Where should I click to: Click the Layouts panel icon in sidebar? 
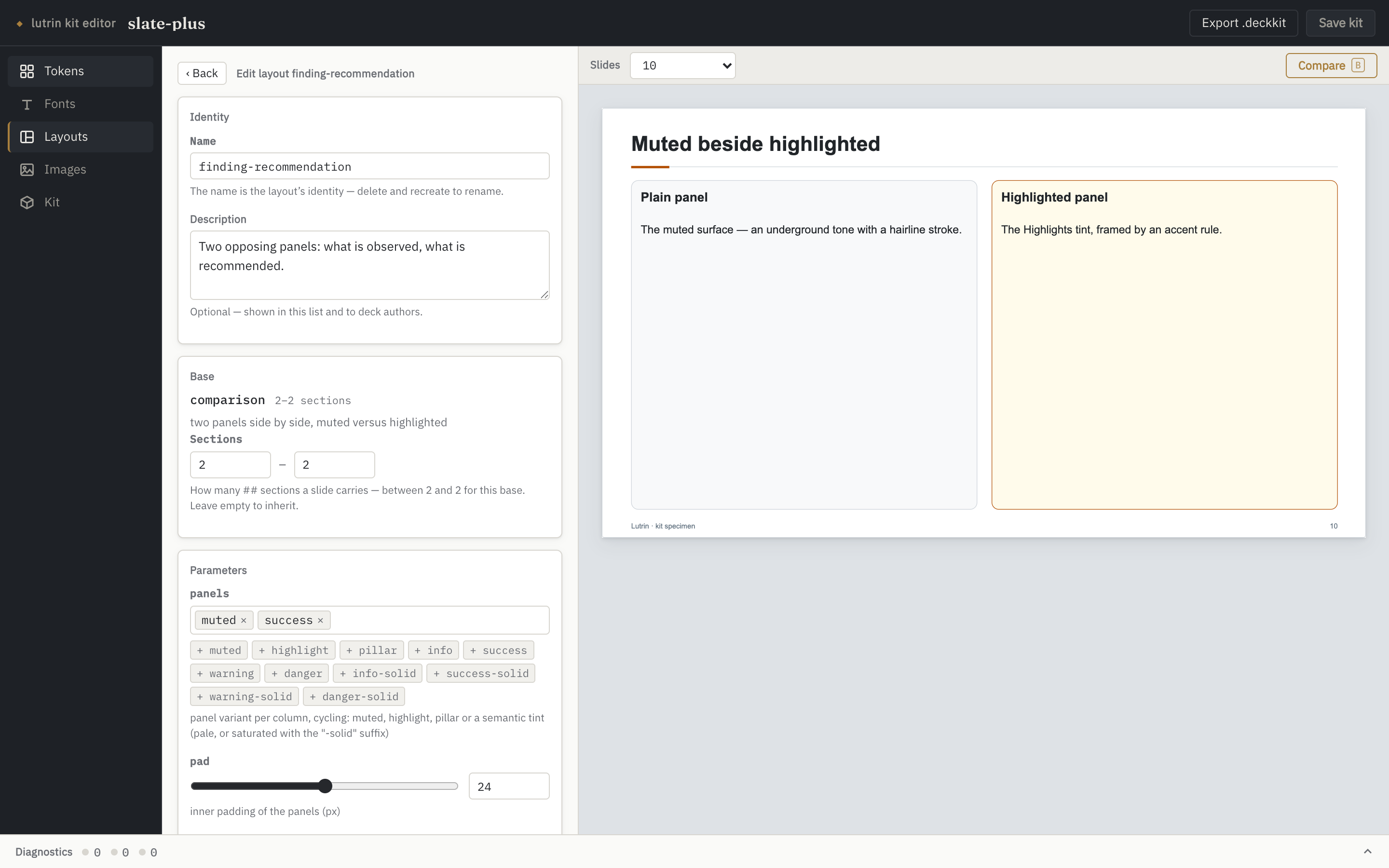pyautogui.click(x=27, y=136)
